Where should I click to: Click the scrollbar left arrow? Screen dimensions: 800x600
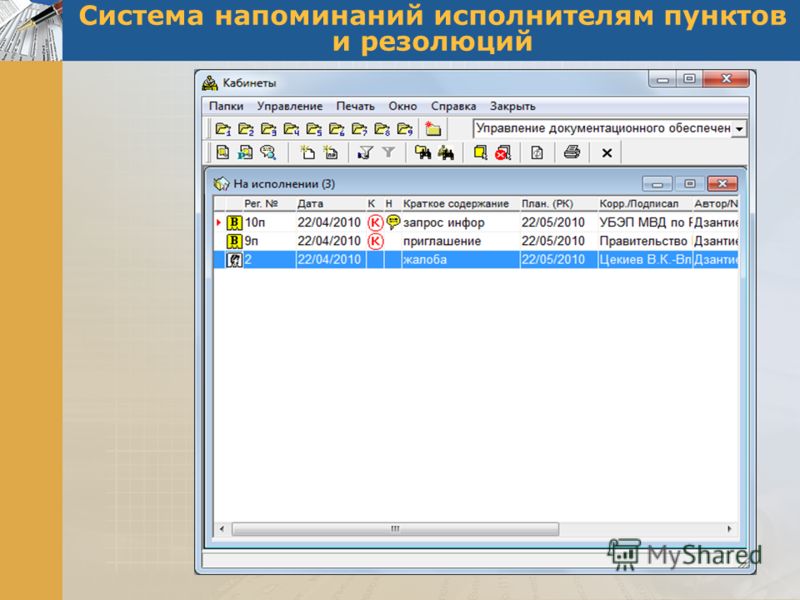pyautogui.click(x=221, y=529)
